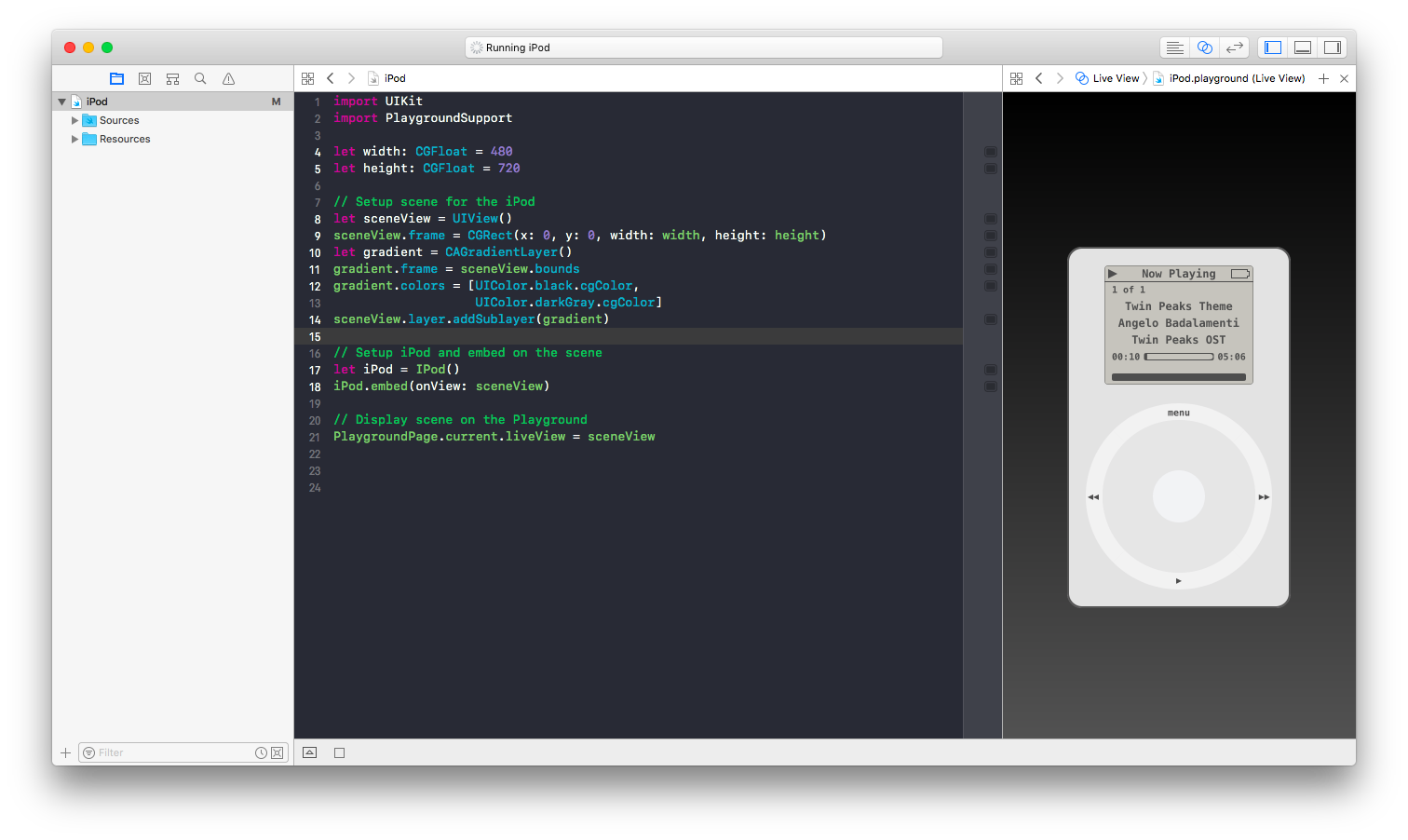The height and width of the screenshot is (840, 1408).
Task: Show result for line 4 width
Action: point(991,152)
